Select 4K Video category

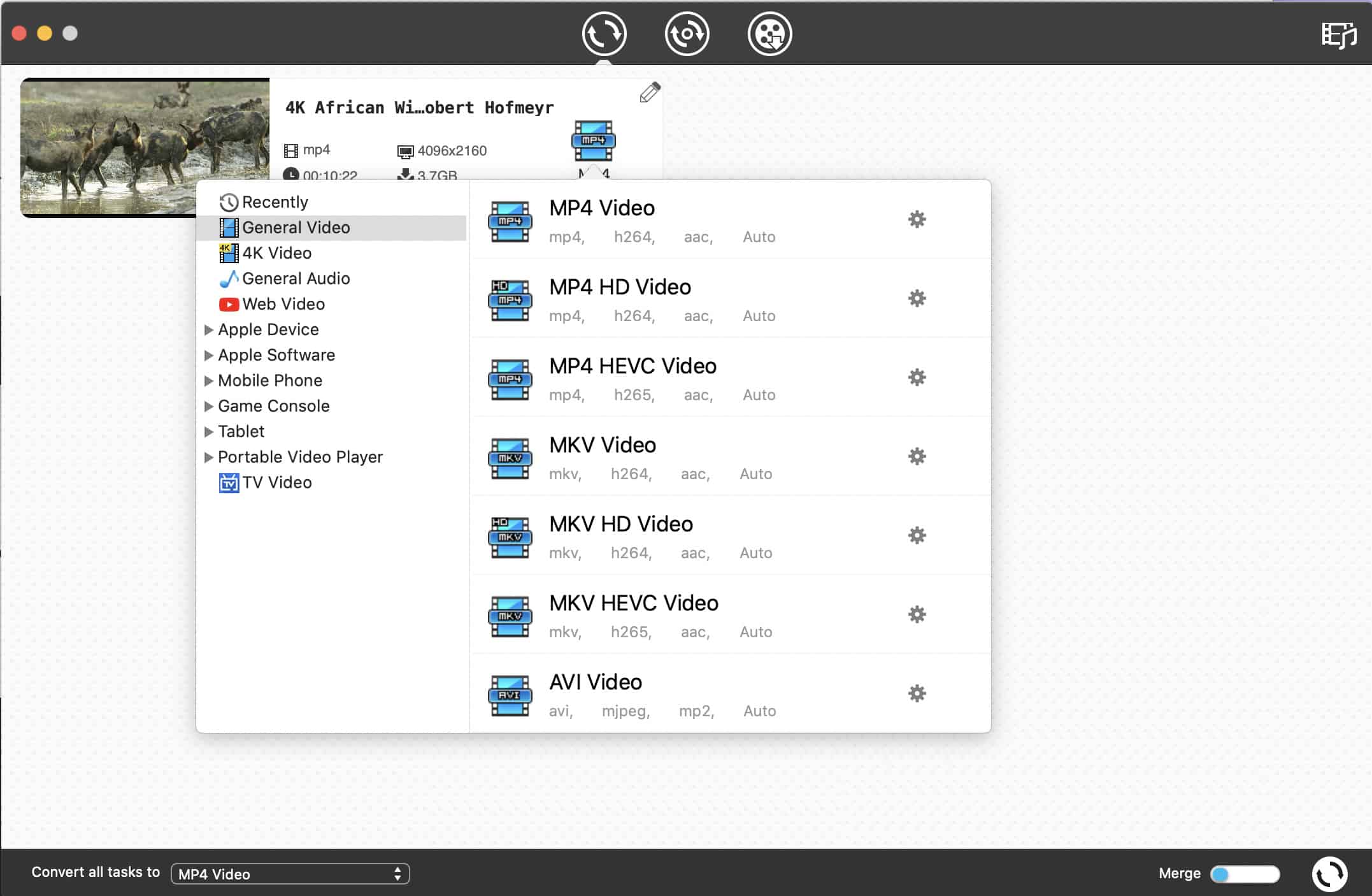coord(276,253)
